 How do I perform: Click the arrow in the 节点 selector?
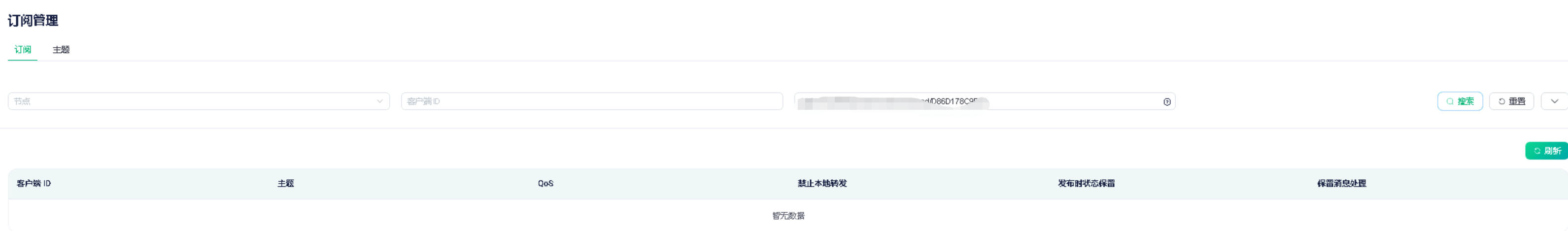tap(379, 101)
